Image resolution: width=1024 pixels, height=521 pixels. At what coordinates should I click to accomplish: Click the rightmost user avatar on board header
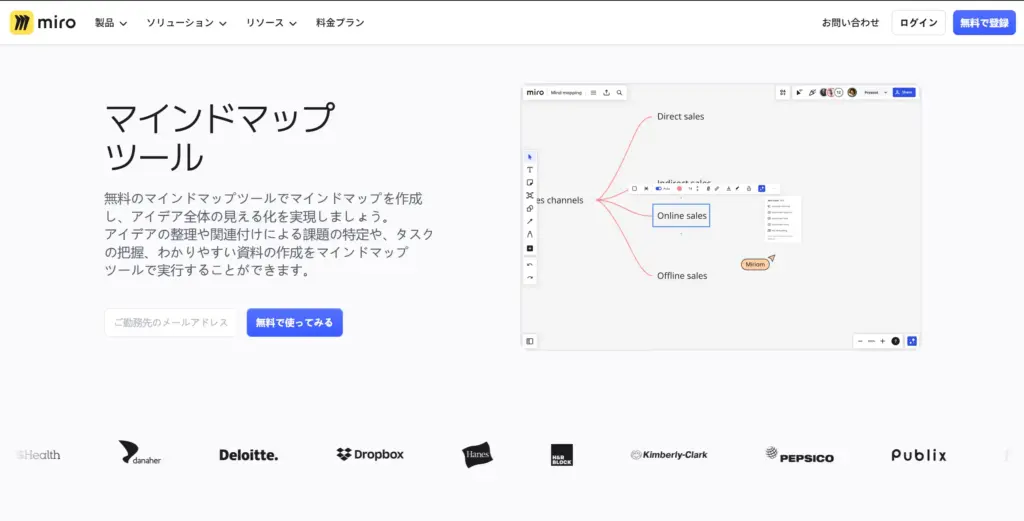pos(852,93)
